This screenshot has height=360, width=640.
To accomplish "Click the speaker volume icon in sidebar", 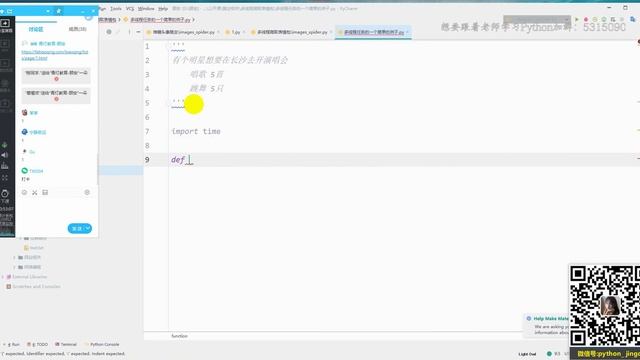I will click(4, 155).
